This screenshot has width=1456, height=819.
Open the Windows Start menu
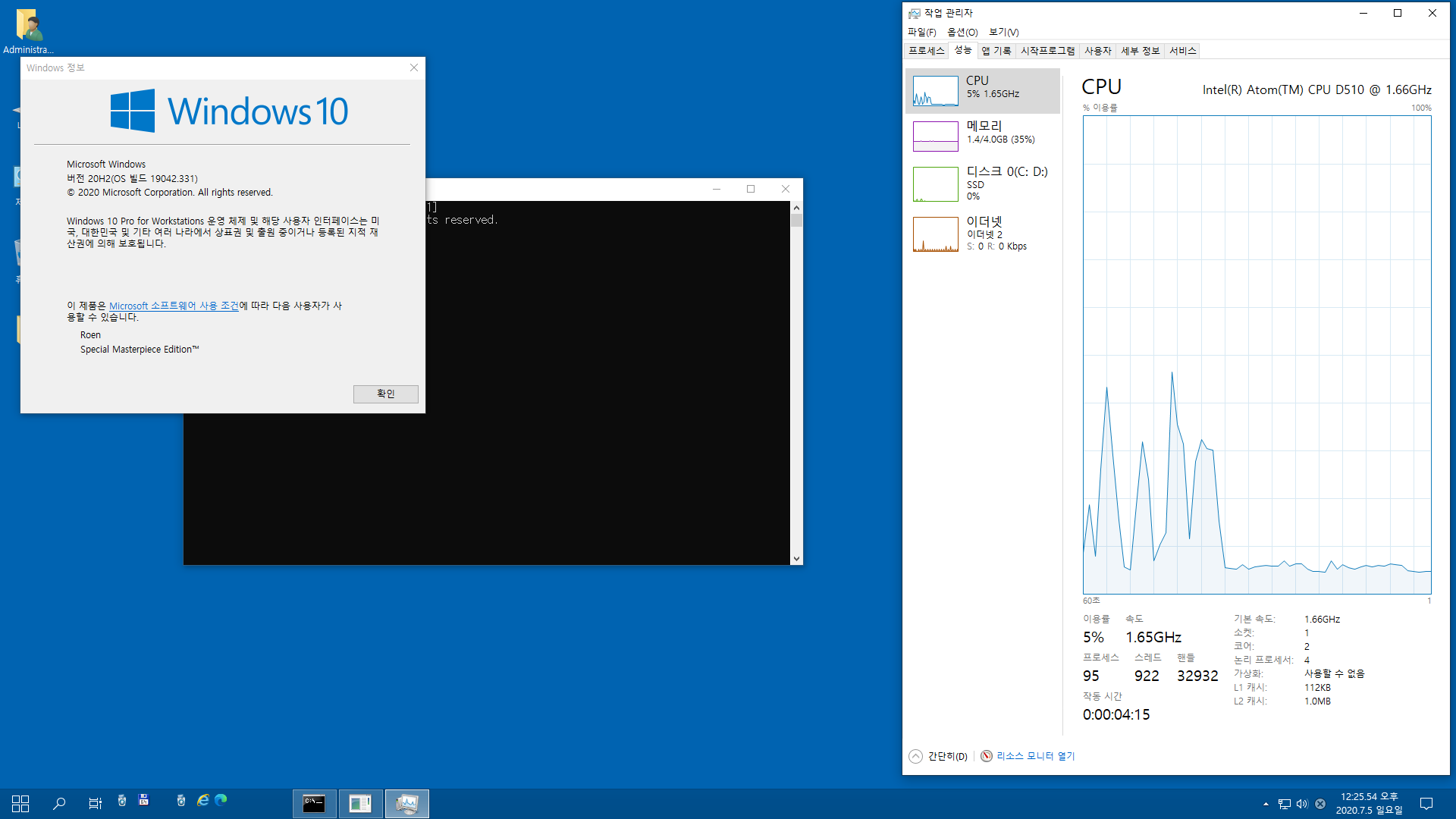click(x=20, y=804)
